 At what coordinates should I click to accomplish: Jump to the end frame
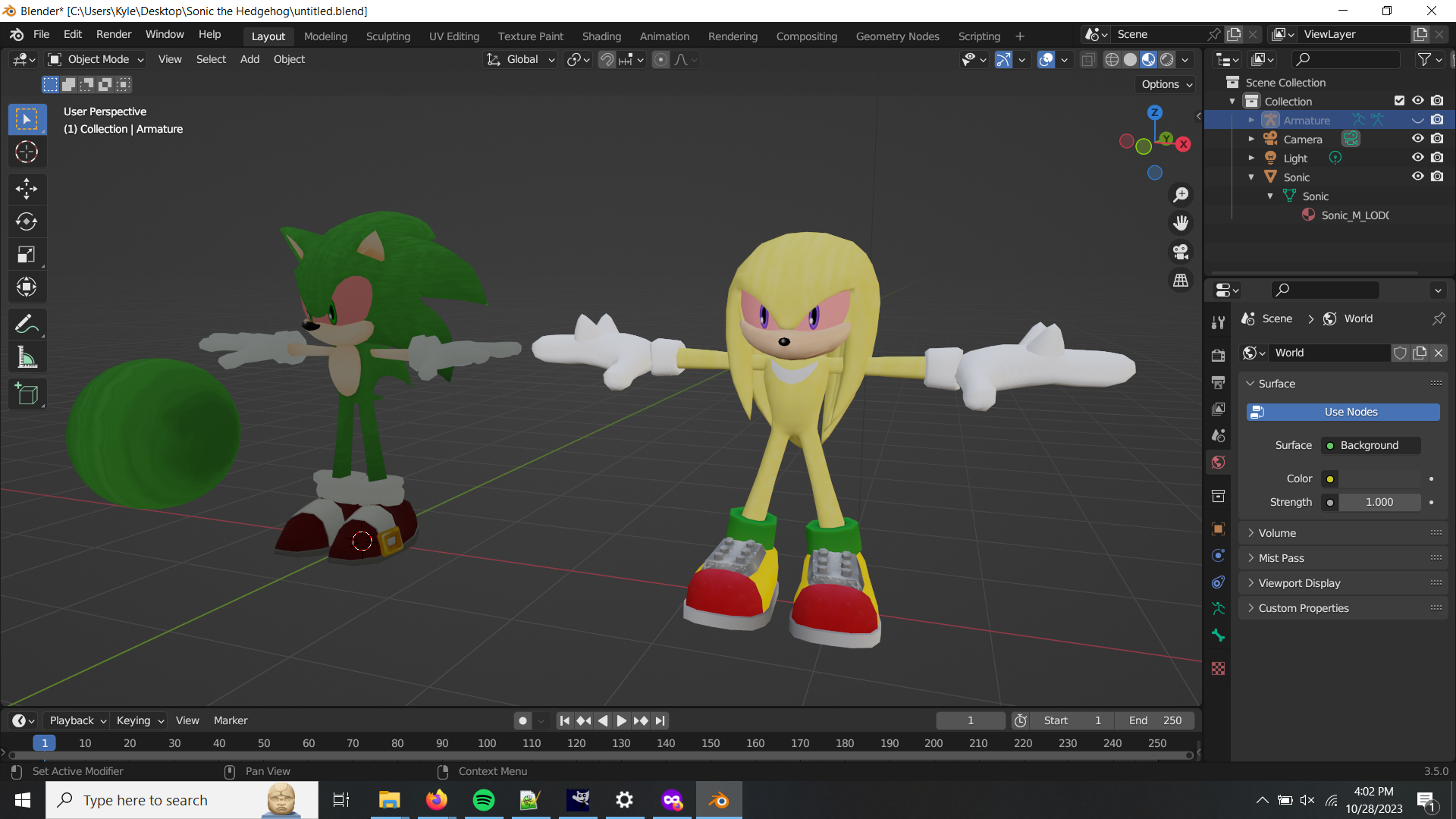(x=661, y=721)
